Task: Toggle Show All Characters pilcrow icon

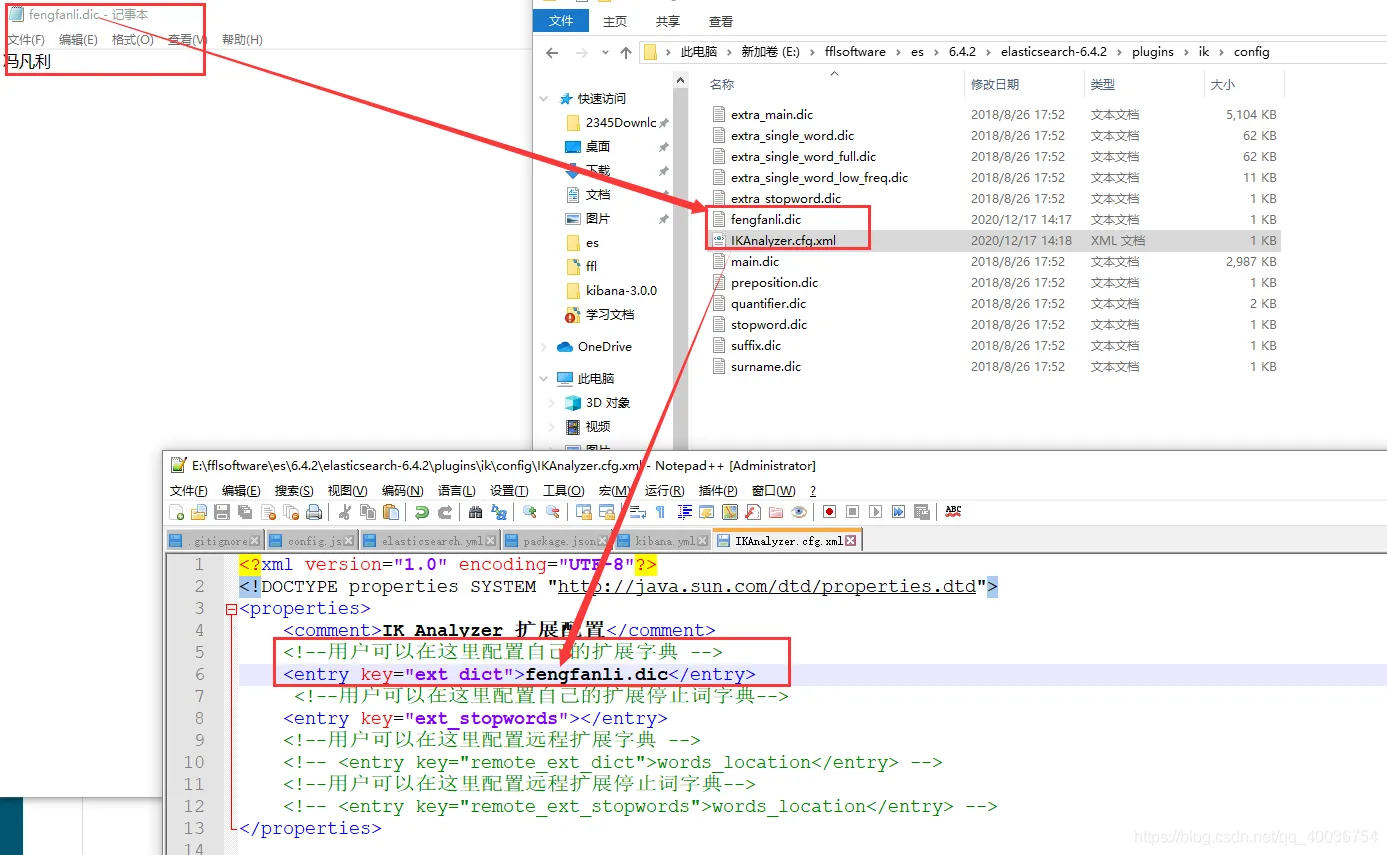Action: pyautogui.click(x=660, y=512)
